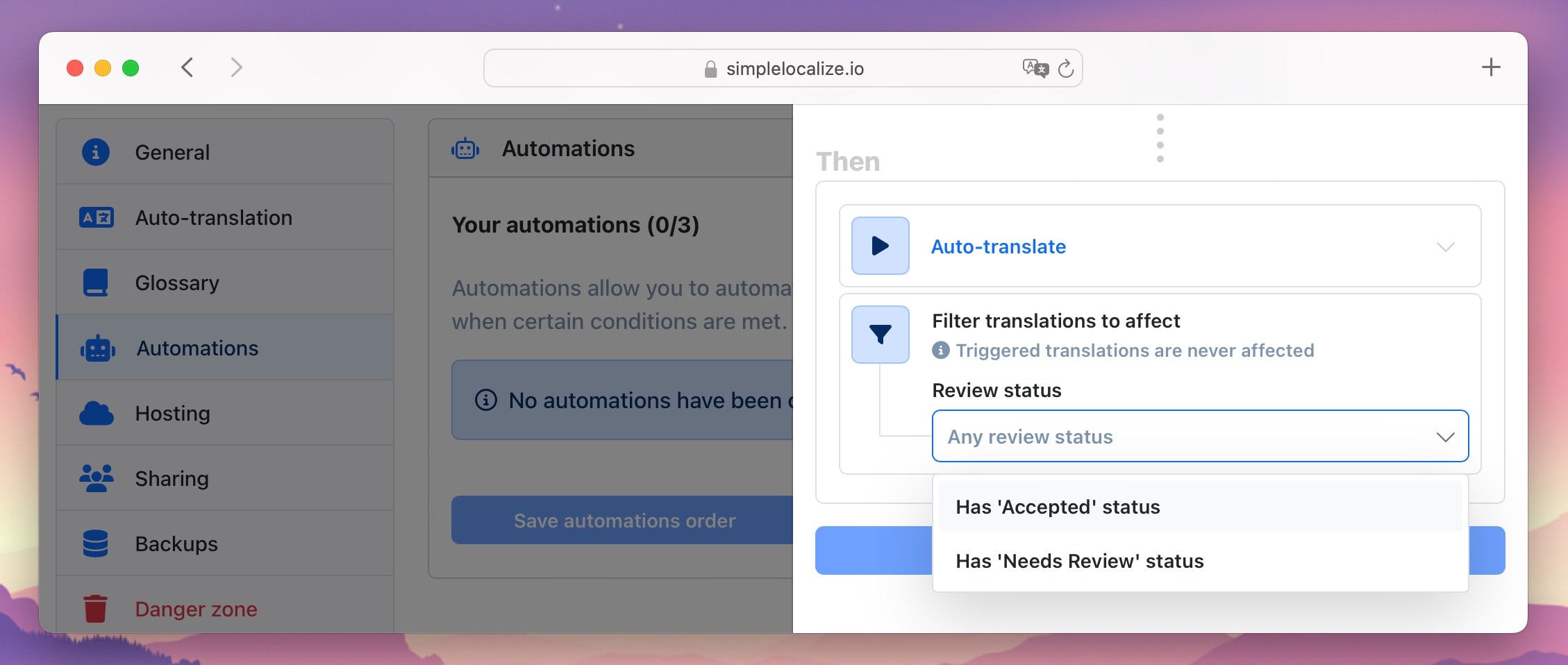This screenshot has height=665, width=1568.
Task: Choose Has 'Needs Review' status option
Action: 1200,561
